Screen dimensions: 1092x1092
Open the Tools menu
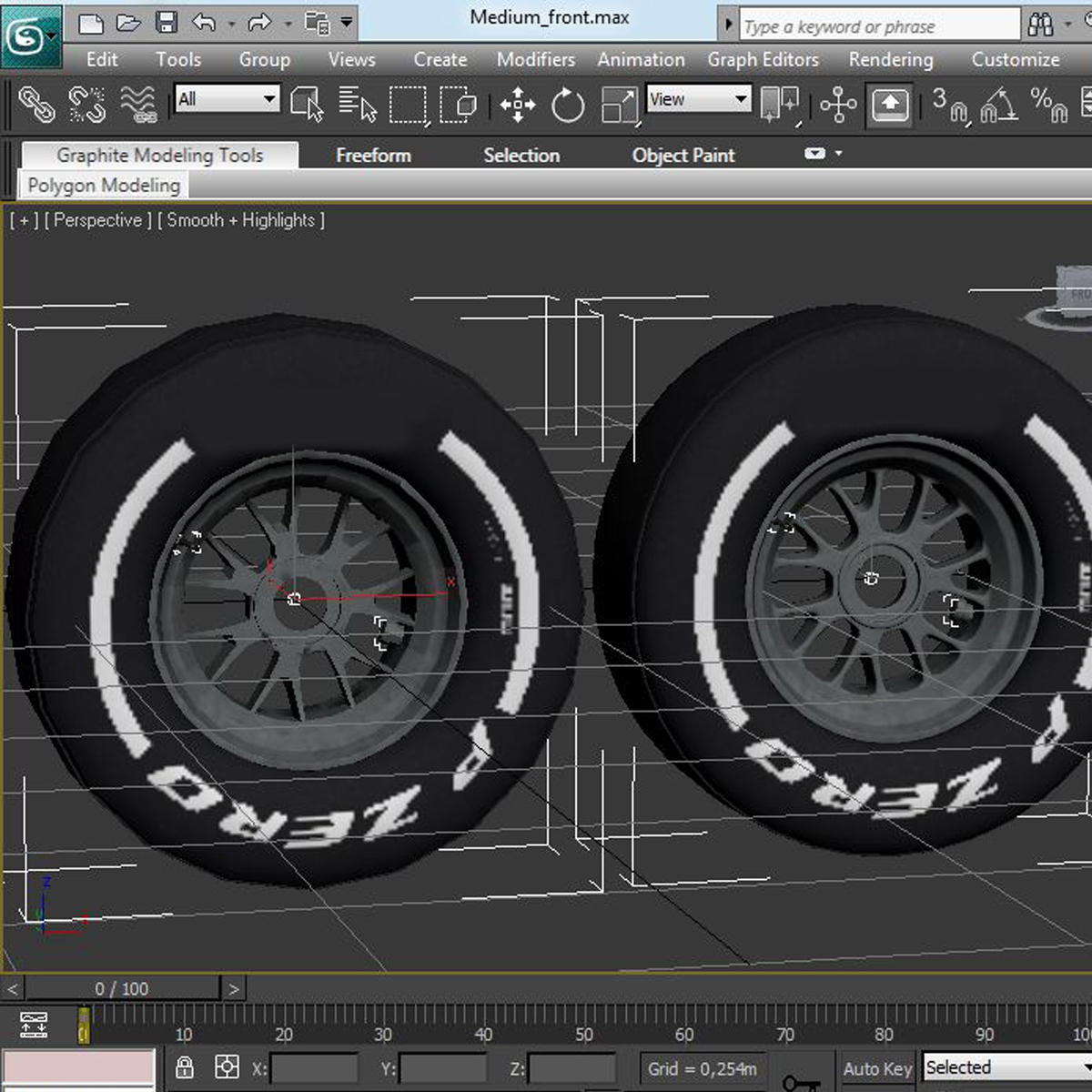point(177,59)
